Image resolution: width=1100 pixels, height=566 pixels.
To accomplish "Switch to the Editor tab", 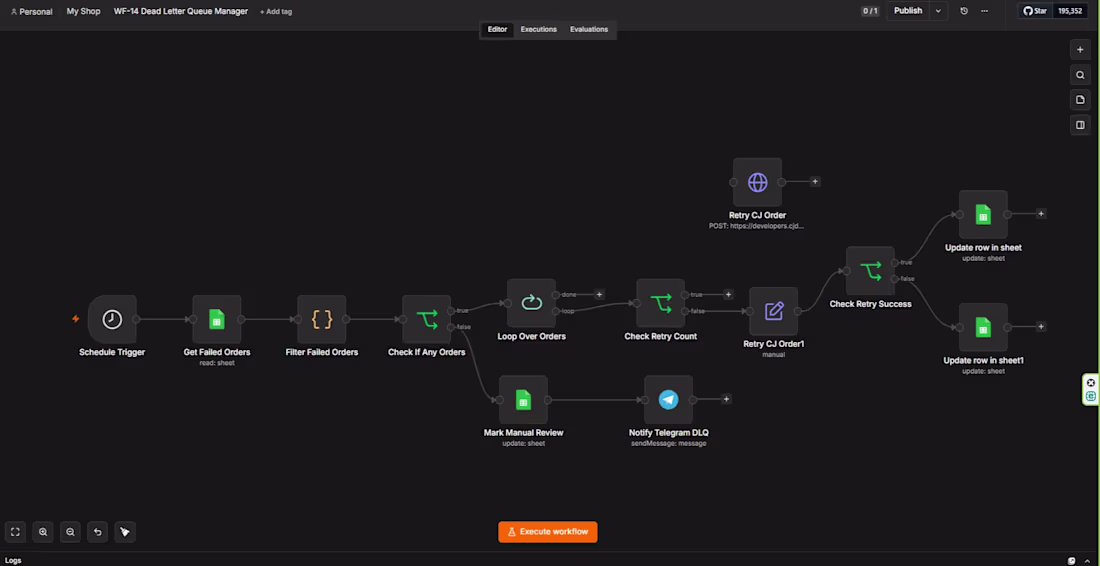I will (x=497, y=29).
